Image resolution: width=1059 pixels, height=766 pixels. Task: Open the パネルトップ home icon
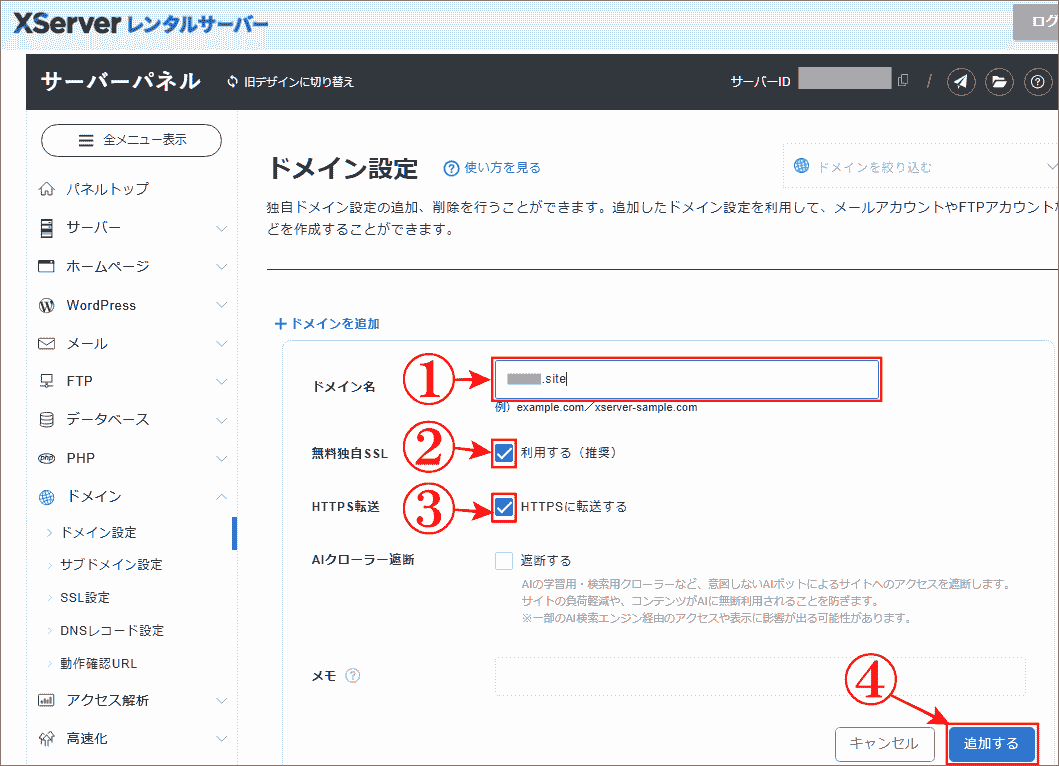tap(48, 187)
